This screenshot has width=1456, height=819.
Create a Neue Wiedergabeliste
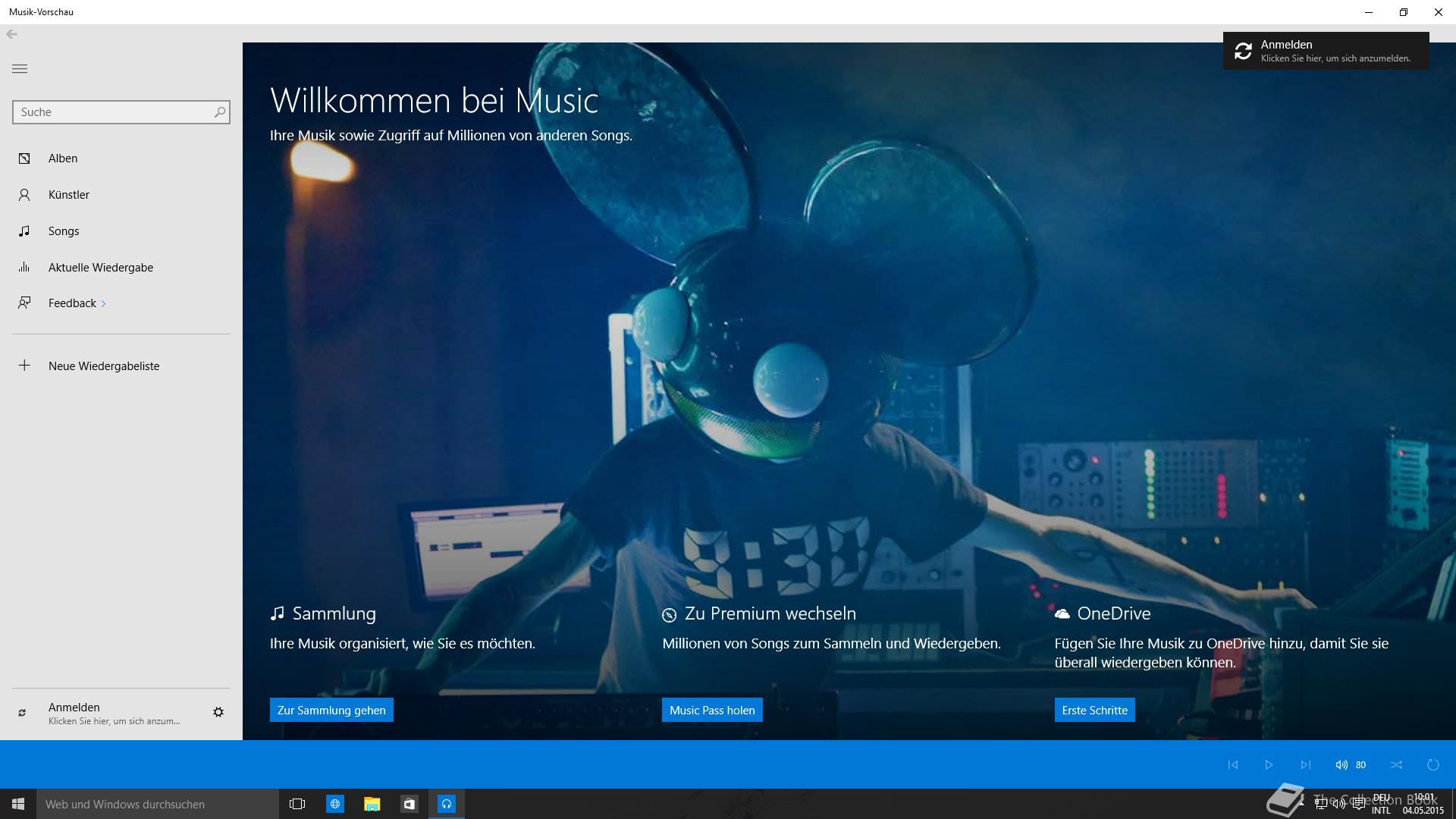coord(121,366)
